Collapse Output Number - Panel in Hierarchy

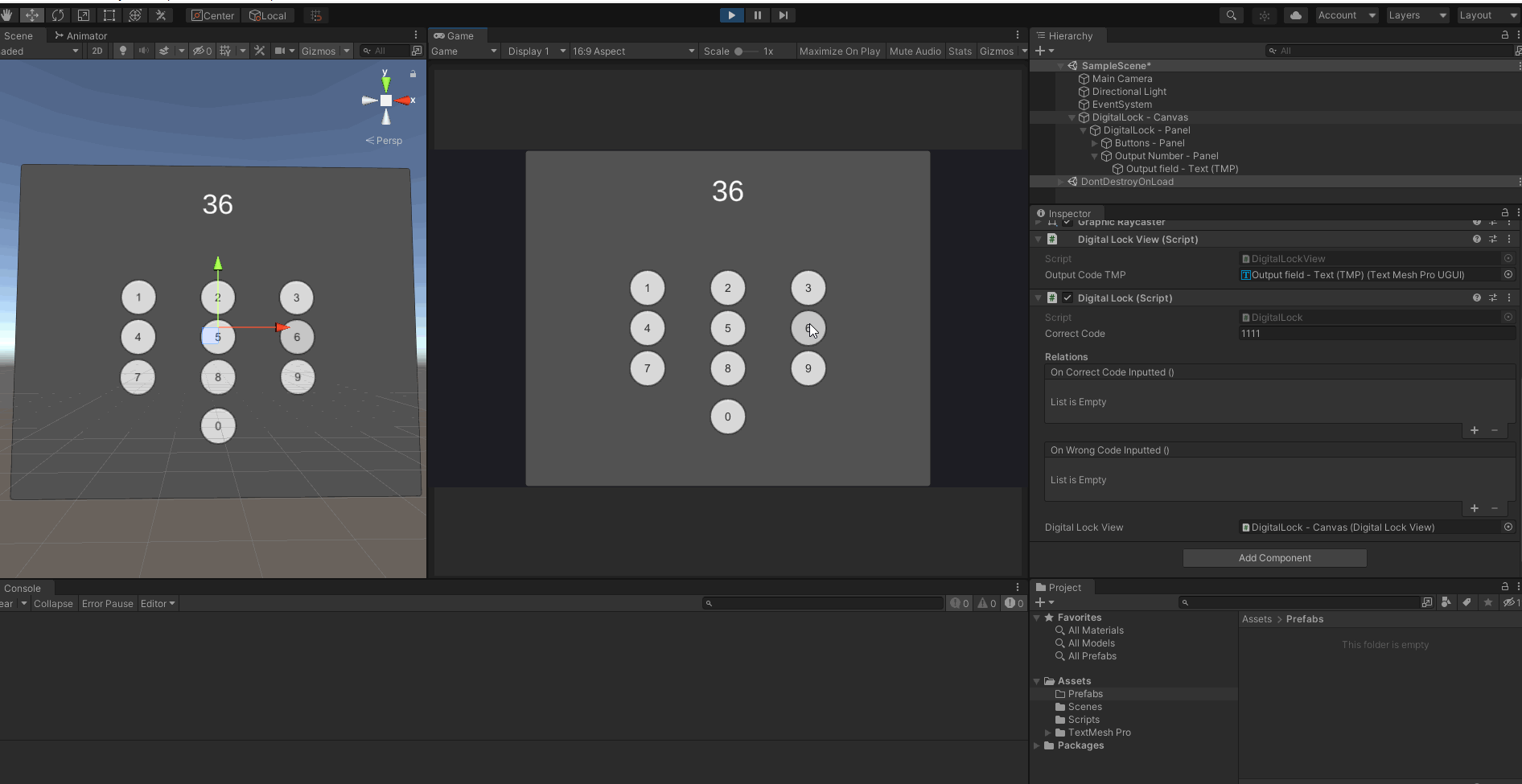tap(1094, 156)
